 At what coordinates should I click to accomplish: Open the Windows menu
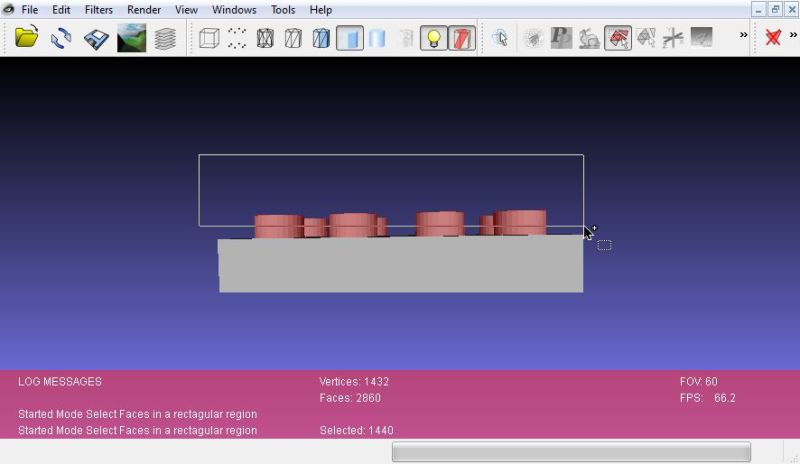(x=234, y=10)
